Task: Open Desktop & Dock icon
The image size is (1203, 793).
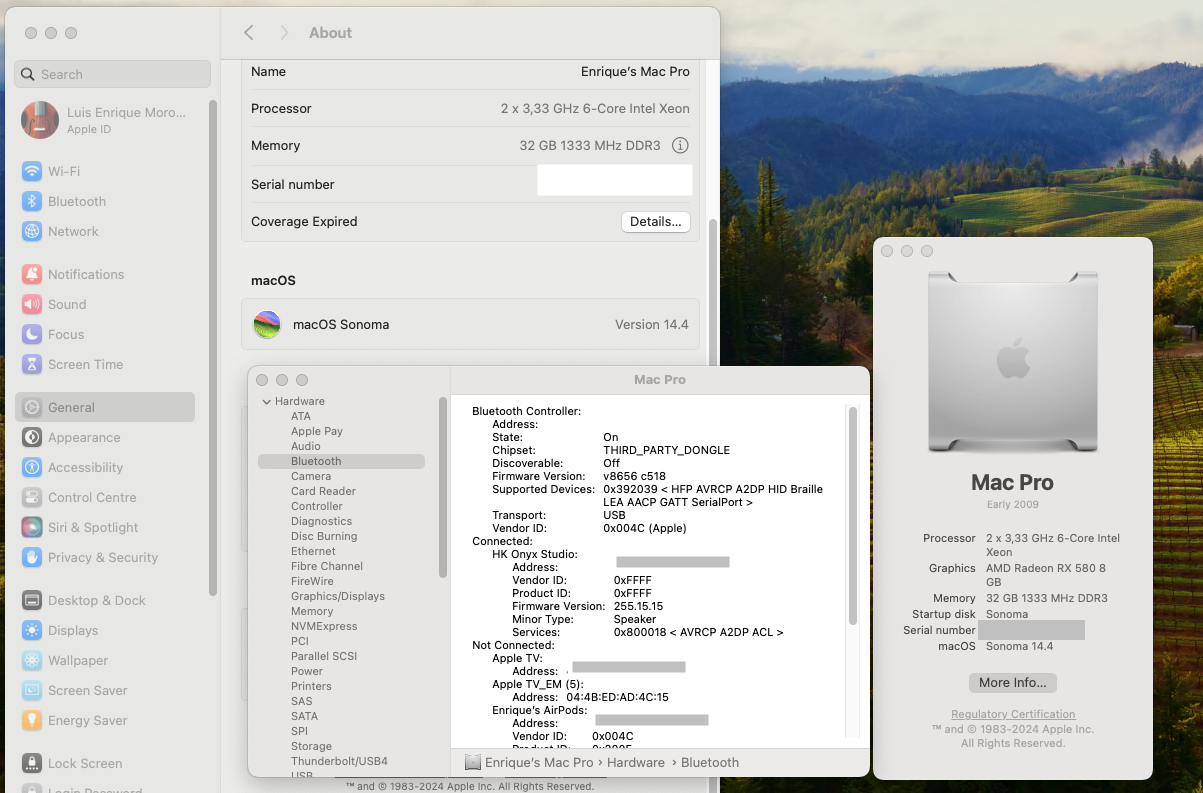Action: point(32,600)
